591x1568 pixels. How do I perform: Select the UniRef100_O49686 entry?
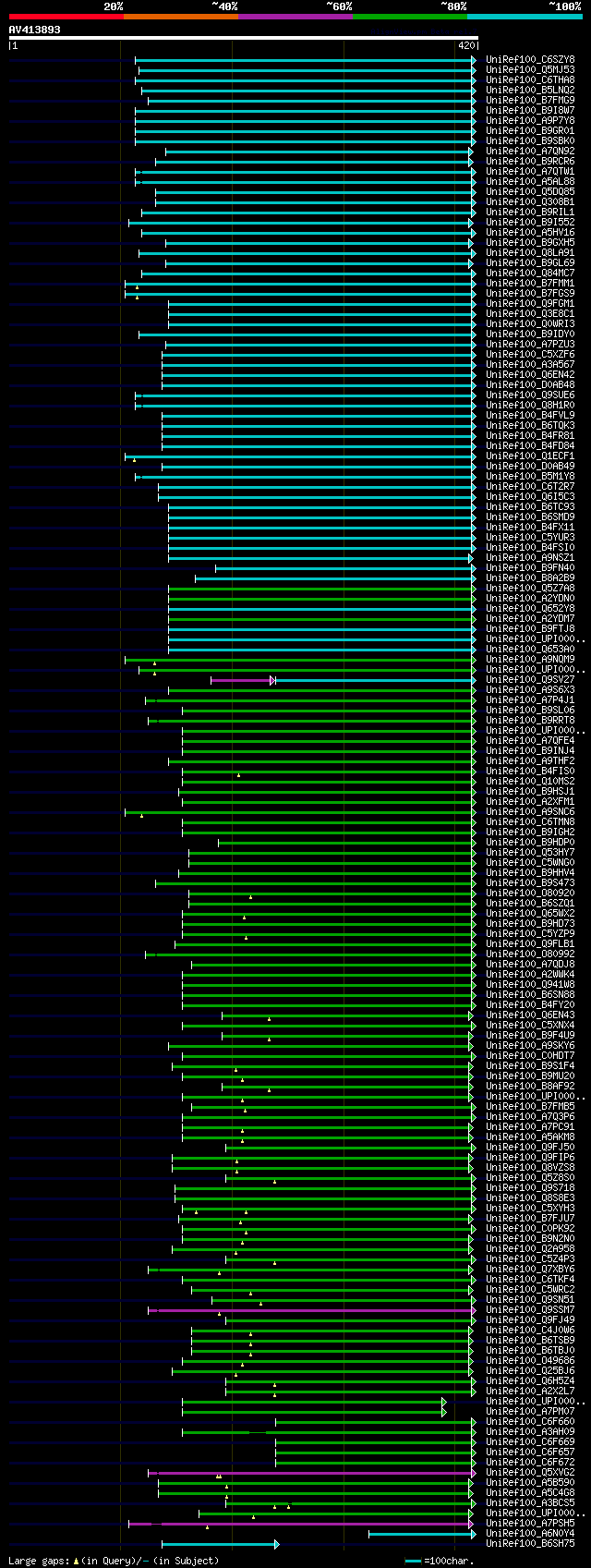pyautogui.click(x=530, y=1361)
